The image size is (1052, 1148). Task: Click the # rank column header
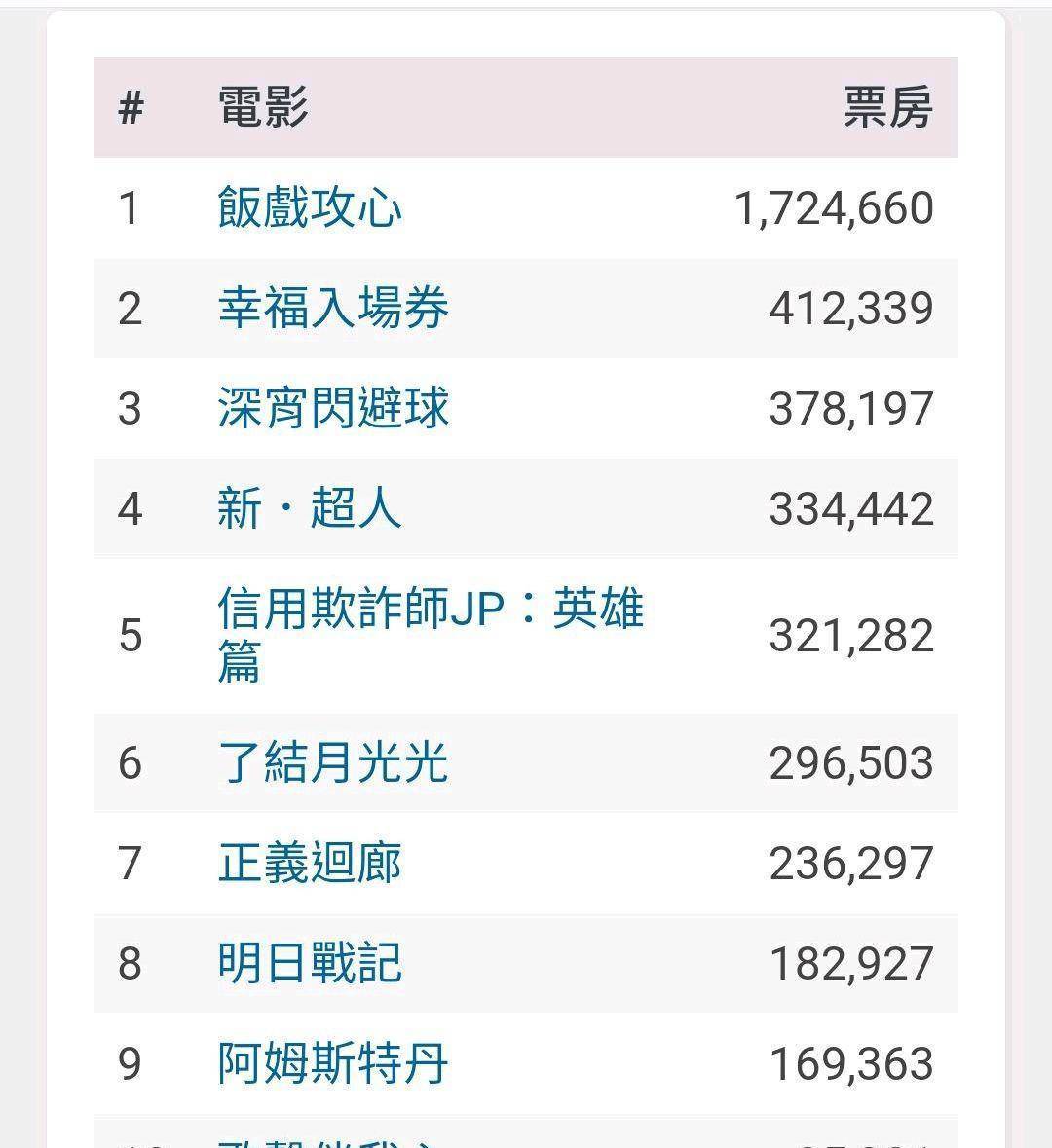point(131,108)
